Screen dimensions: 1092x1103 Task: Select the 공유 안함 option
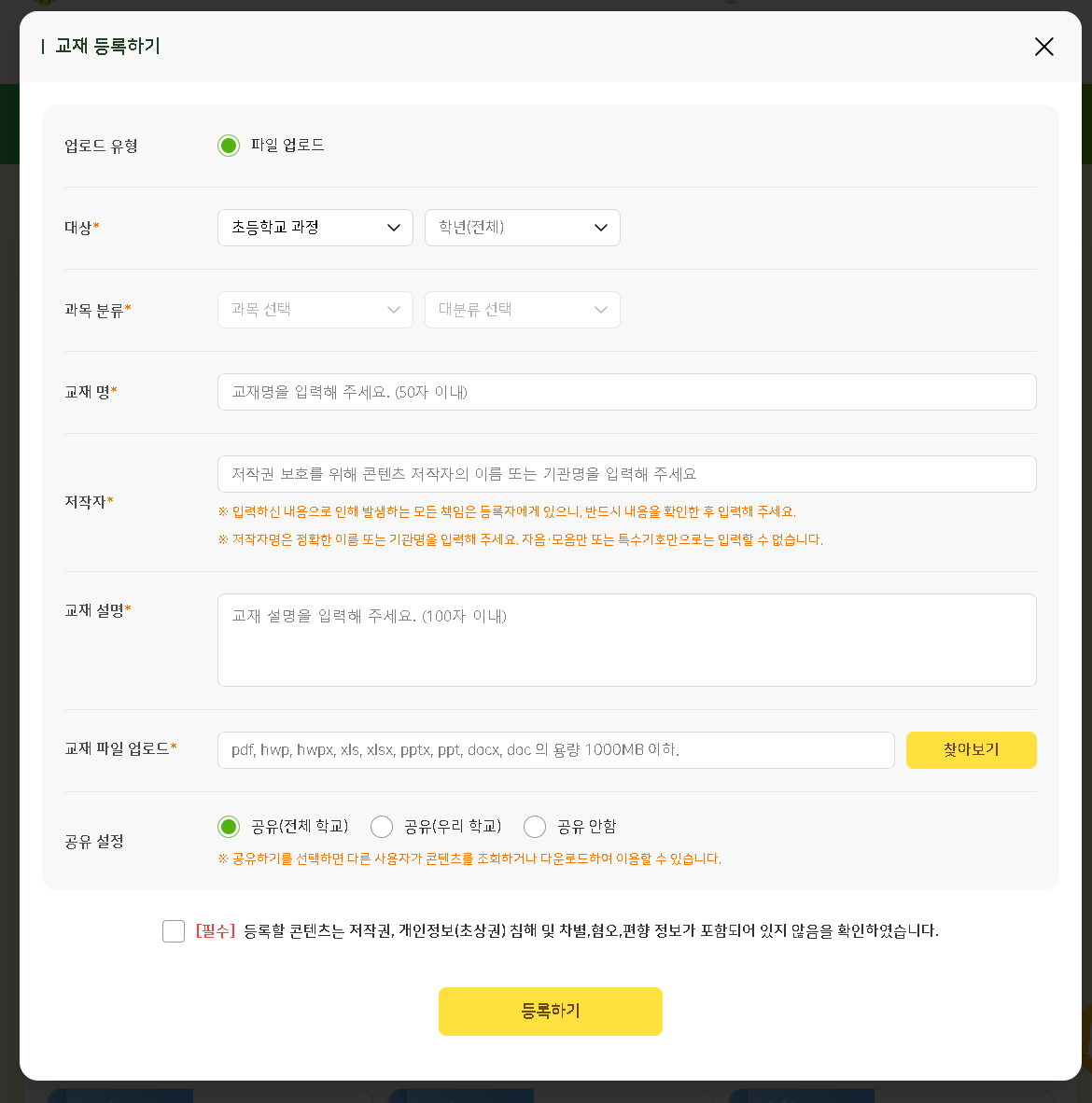click(x=535, y=827)
